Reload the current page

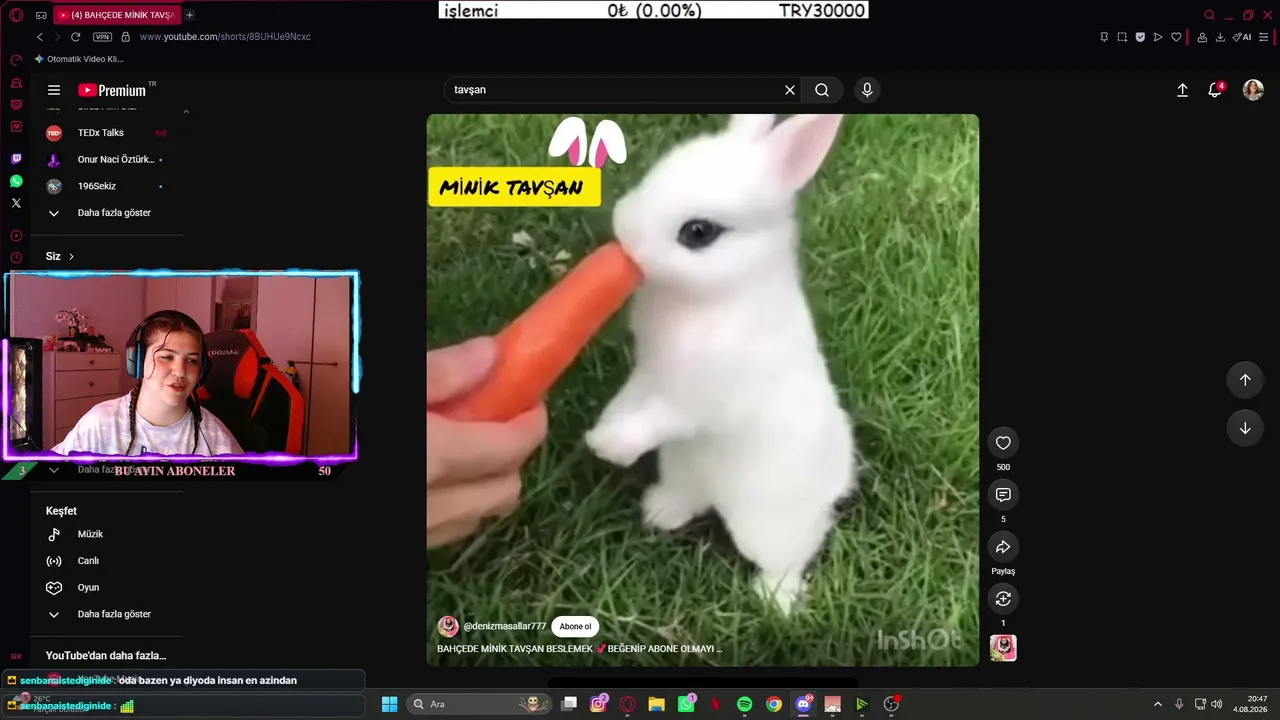(x=75, y=37)
